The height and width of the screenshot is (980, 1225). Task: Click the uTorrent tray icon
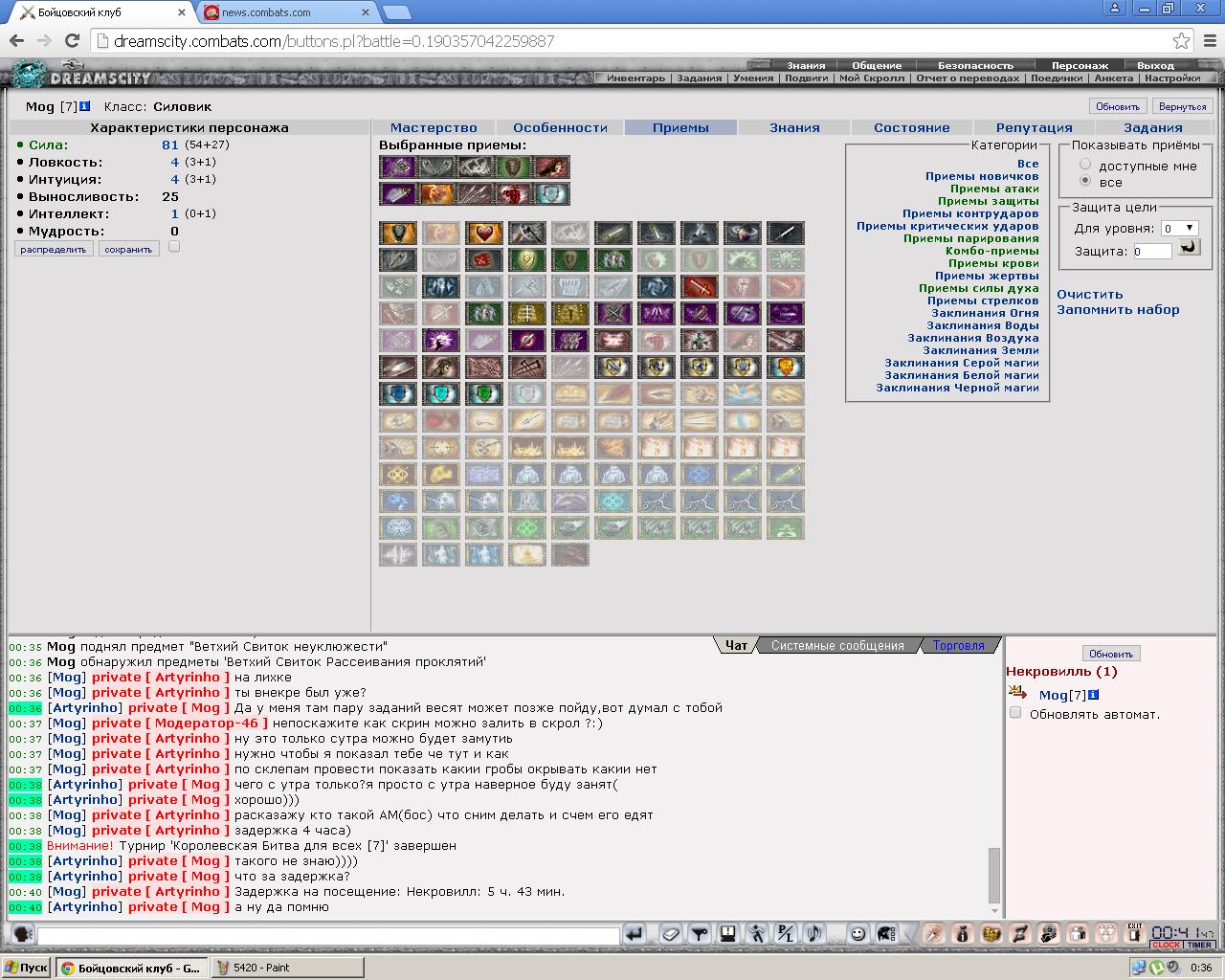[x=1156, y=967]
